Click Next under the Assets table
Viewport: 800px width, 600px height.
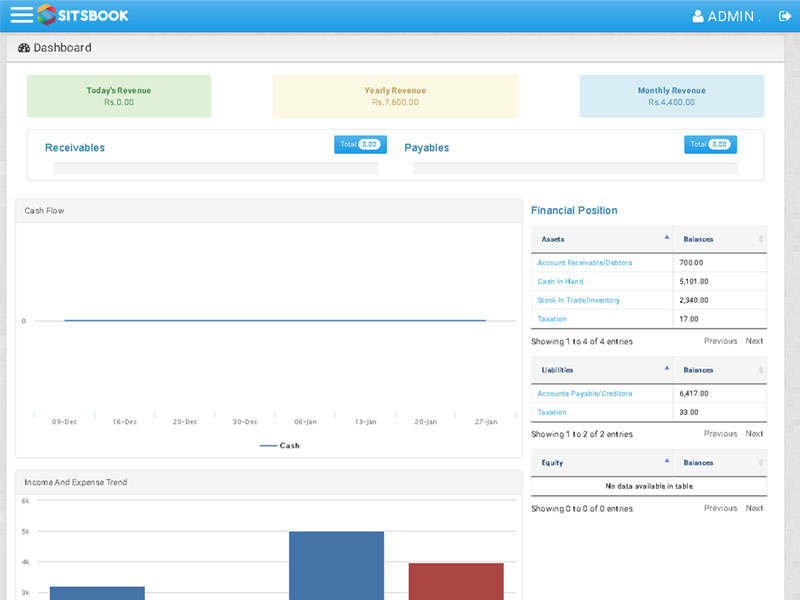754,341
